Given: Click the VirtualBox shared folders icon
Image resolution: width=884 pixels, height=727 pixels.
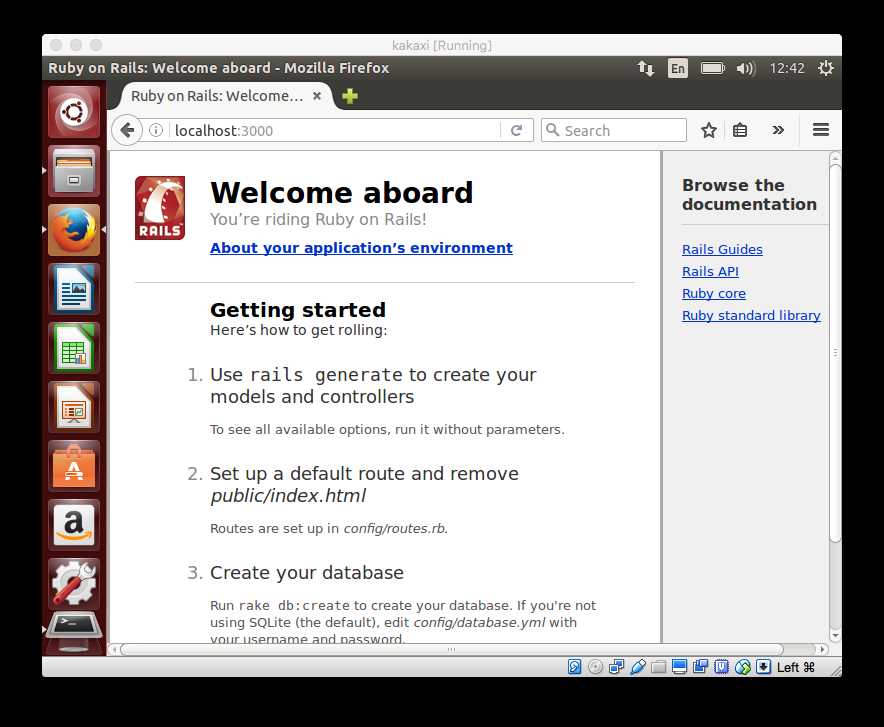Looking at the screenshot, I should 658,667.
